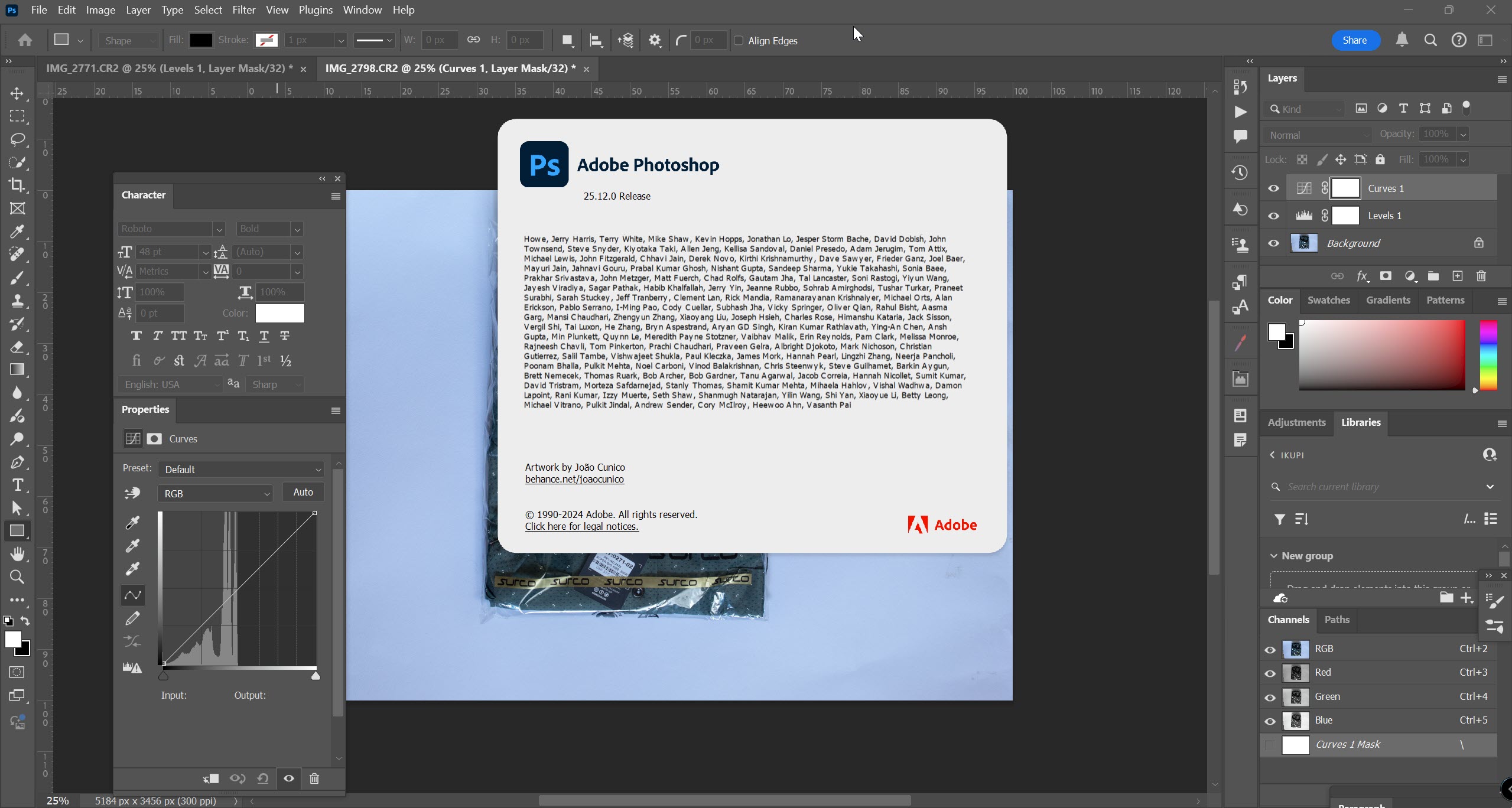Select the Crop tool
This screenshot has width=1512, height=808.
[17, 185]
